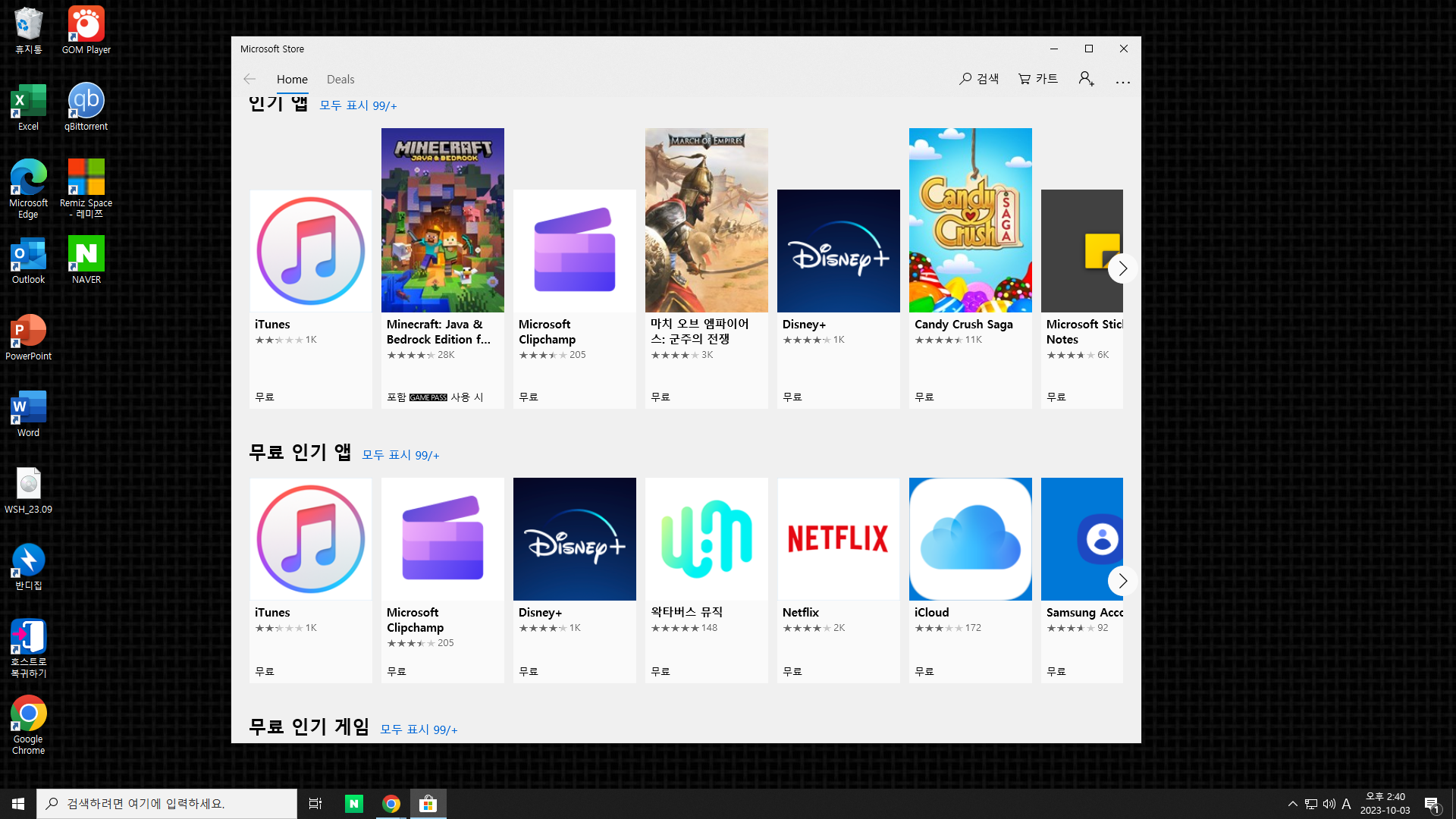Open 왁타버스 뮤직 app card
1456x819 pixels.
tap(707, 580)
